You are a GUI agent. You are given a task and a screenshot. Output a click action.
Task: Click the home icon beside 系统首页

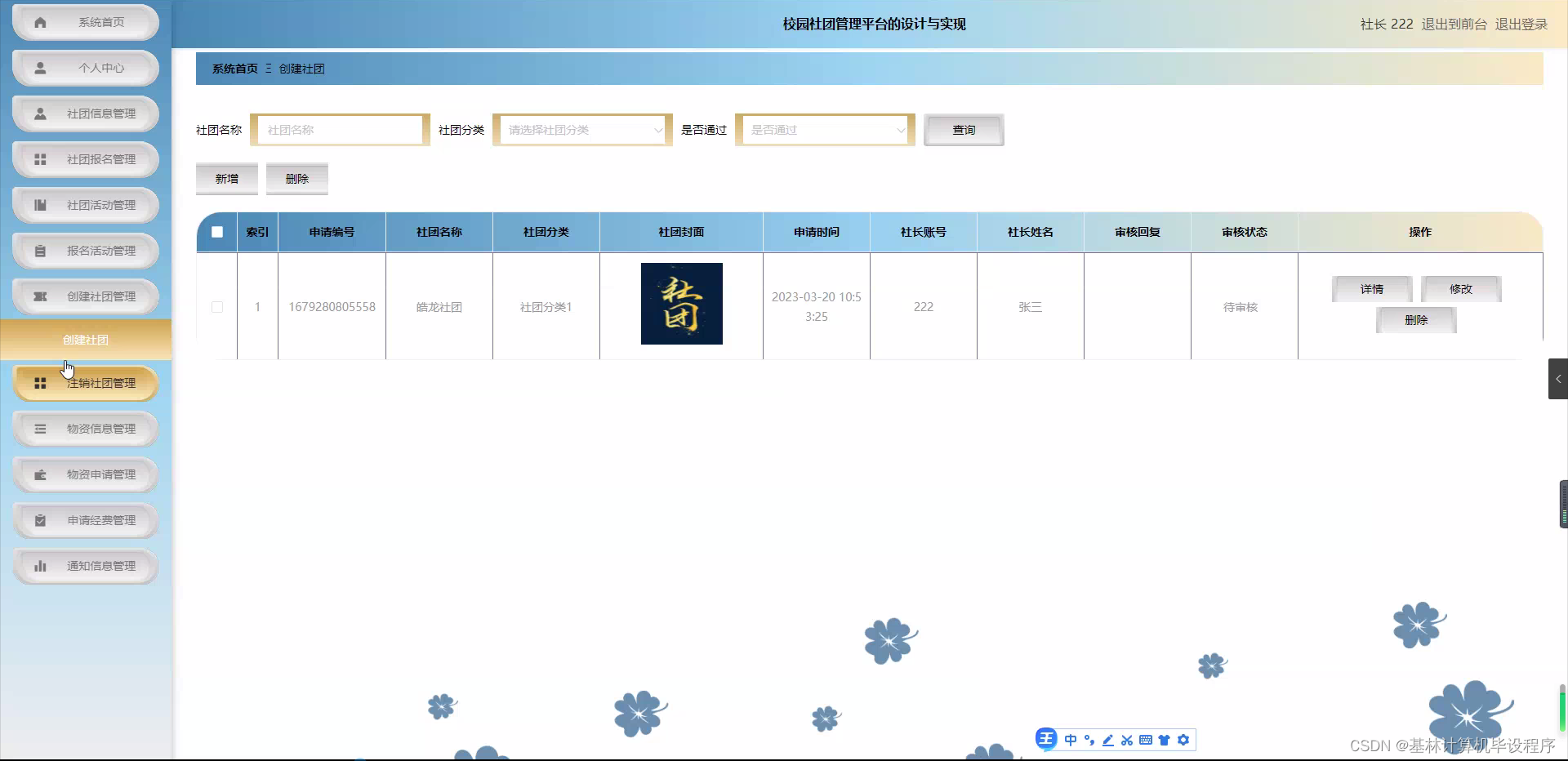39,22
